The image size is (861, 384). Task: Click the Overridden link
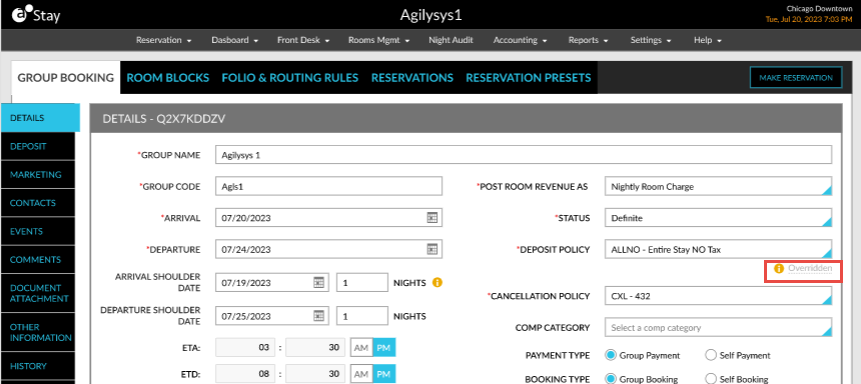coord(810,269)
